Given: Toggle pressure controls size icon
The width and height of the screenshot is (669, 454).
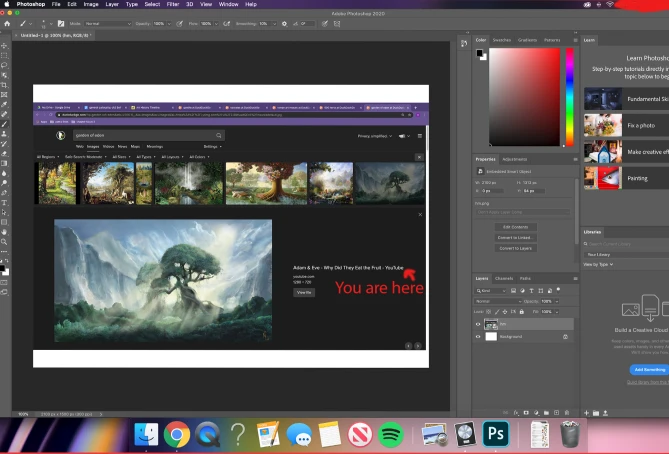Looking at the screenshot, I should pos(325,24).
